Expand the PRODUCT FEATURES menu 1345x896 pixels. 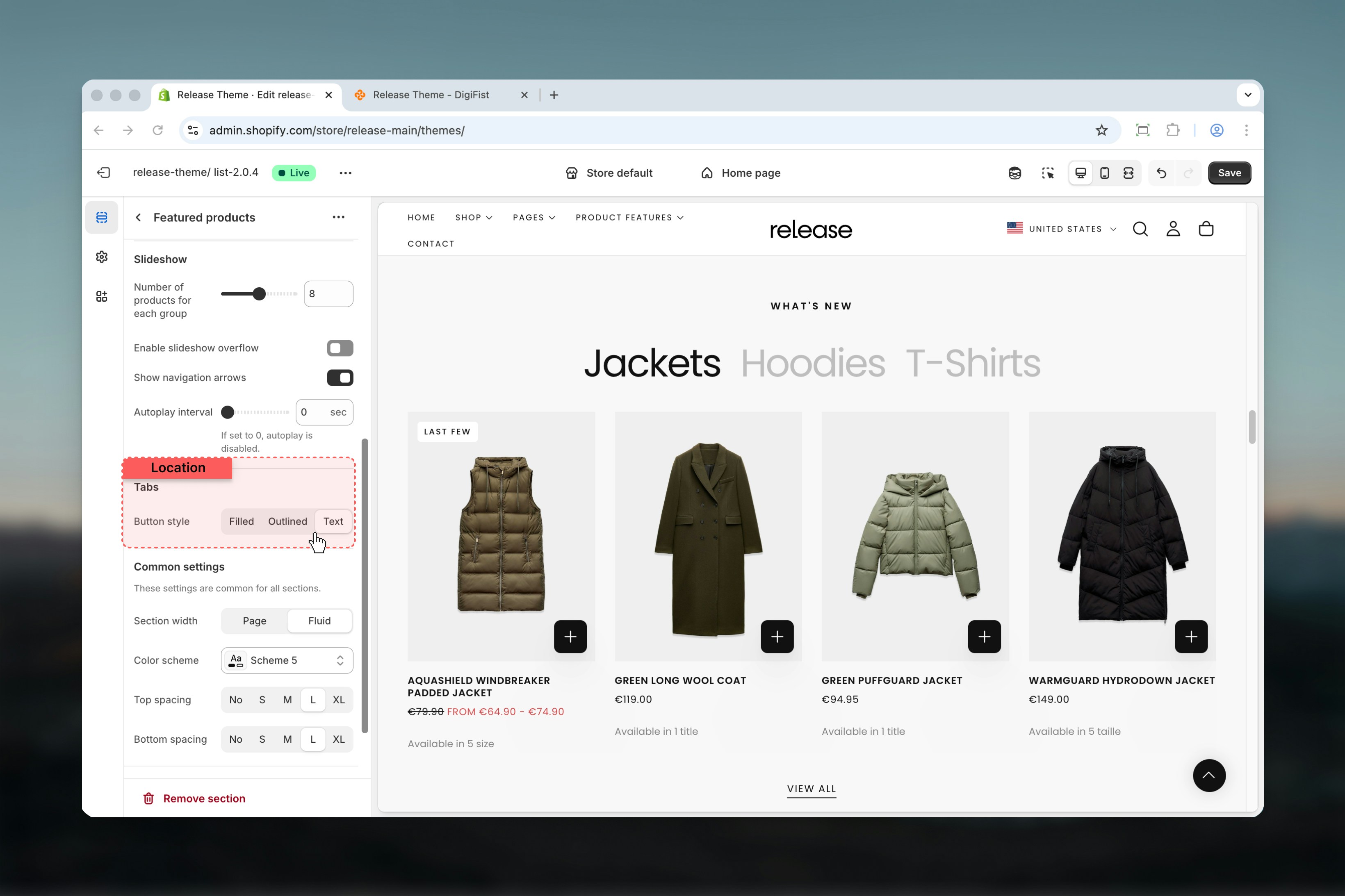(628, 217)
